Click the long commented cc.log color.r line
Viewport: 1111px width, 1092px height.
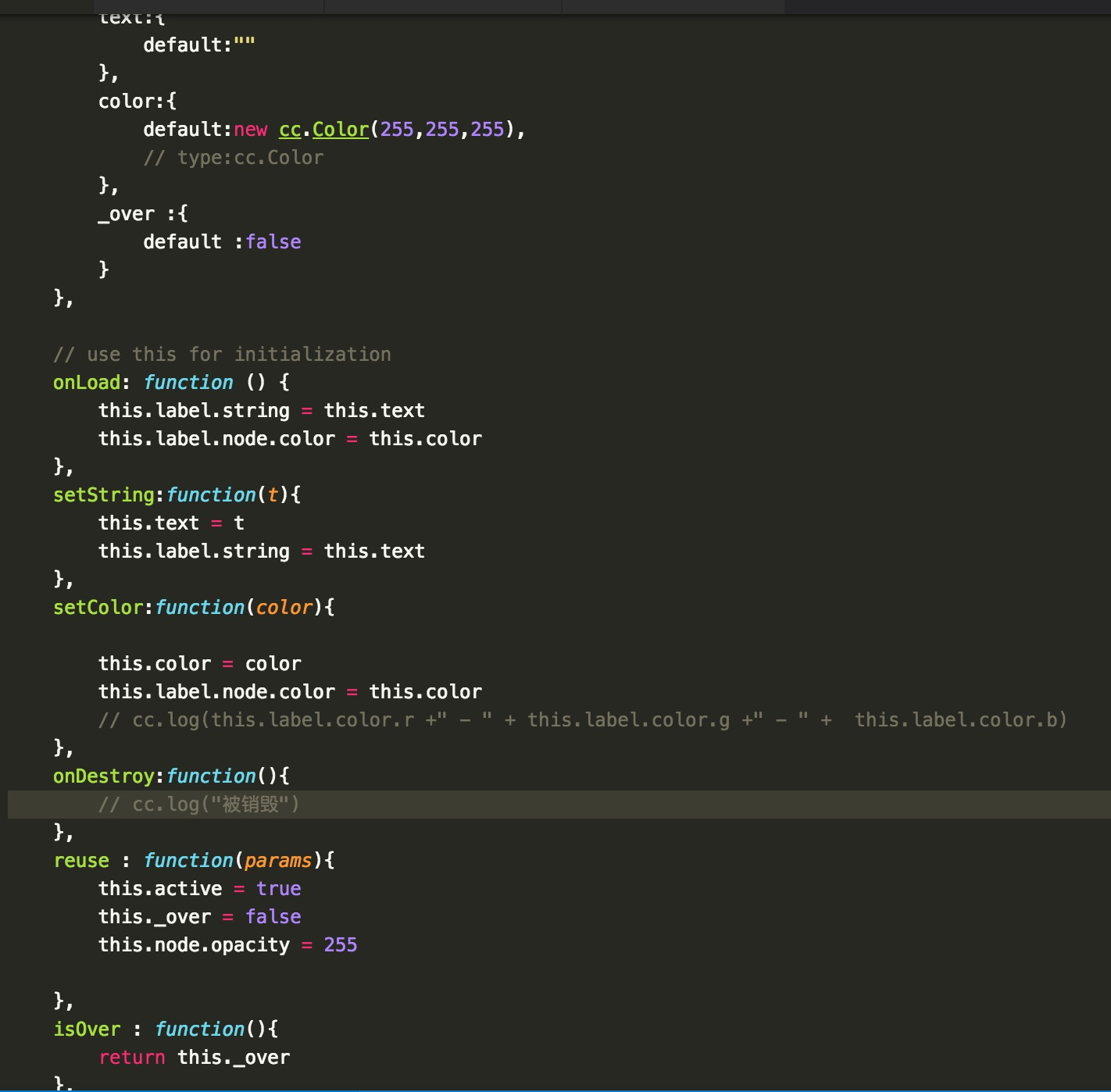coord(583,720)
